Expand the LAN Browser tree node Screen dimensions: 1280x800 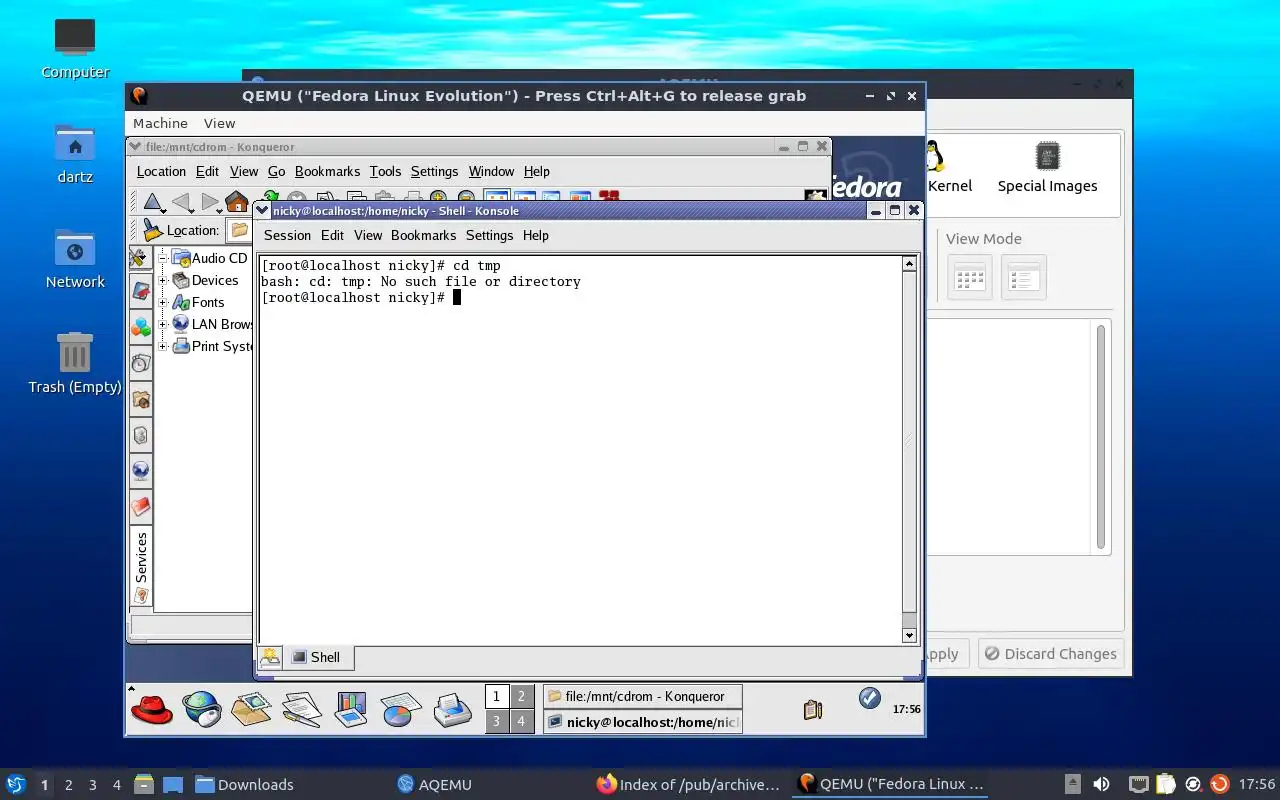[163, 324]
